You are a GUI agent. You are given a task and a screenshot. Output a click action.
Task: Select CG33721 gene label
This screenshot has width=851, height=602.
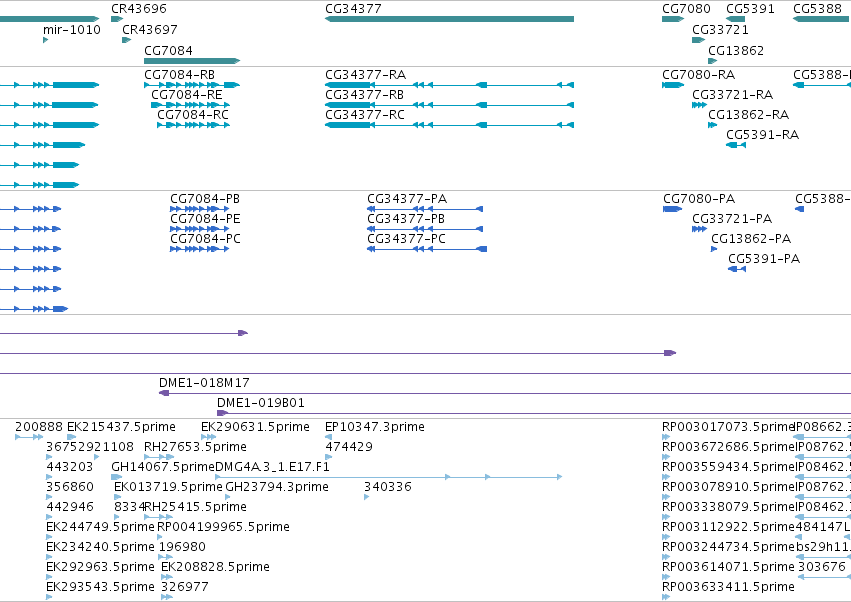720,29
